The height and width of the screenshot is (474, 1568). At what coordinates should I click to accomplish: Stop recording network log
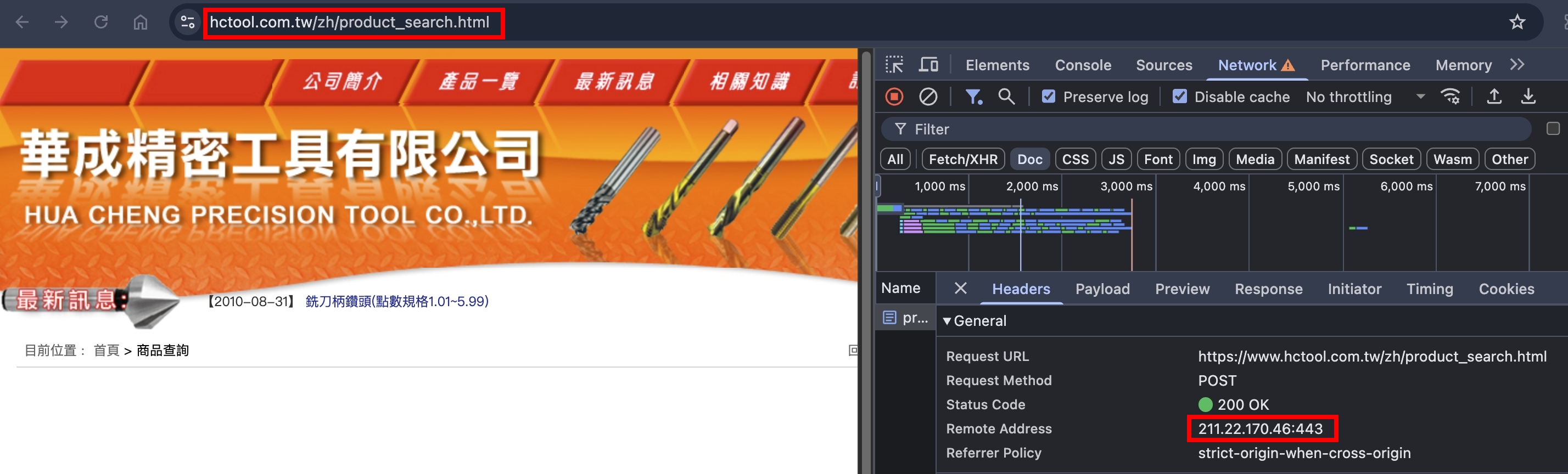tap(894, 97)
